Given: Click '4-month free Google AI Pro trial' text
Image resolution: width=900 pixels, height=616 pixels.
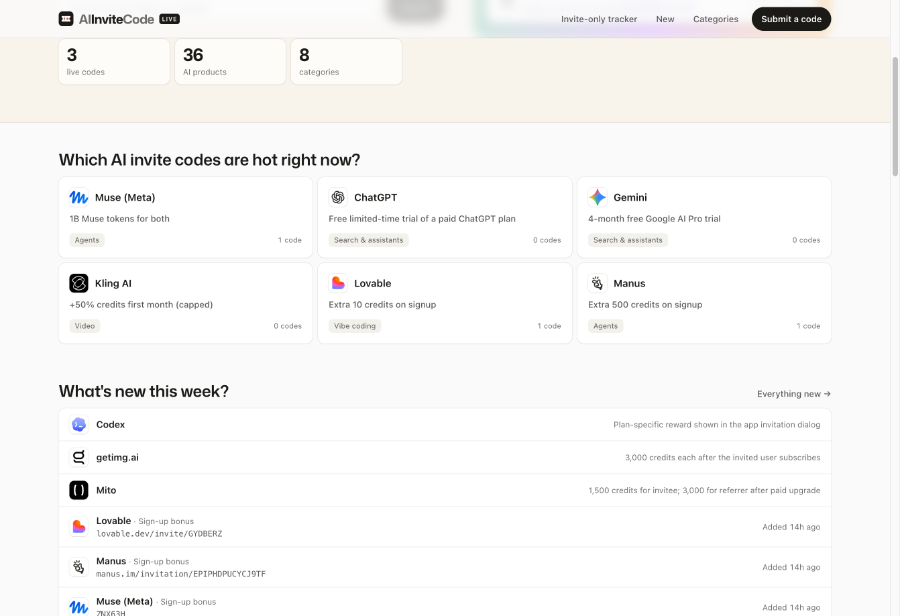Looking at the screenshot, I should pos(654,219).
